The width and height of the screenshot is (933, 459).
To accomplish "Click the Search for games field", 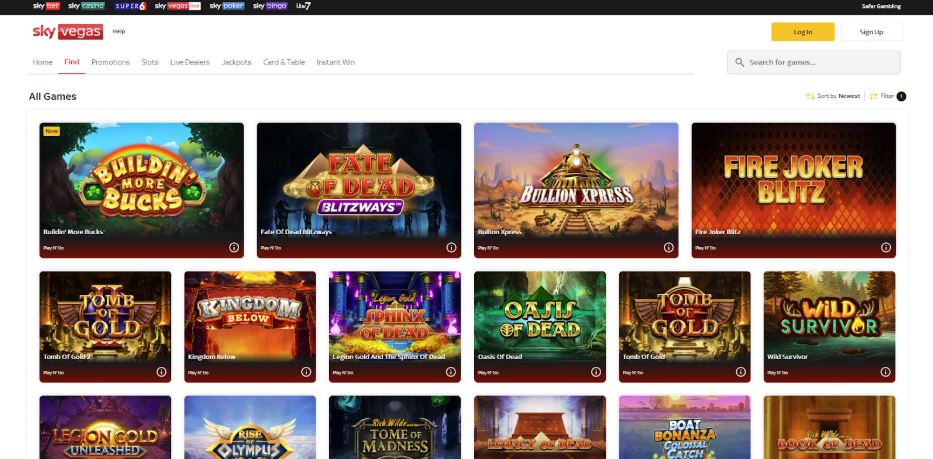I will [813, 62].
